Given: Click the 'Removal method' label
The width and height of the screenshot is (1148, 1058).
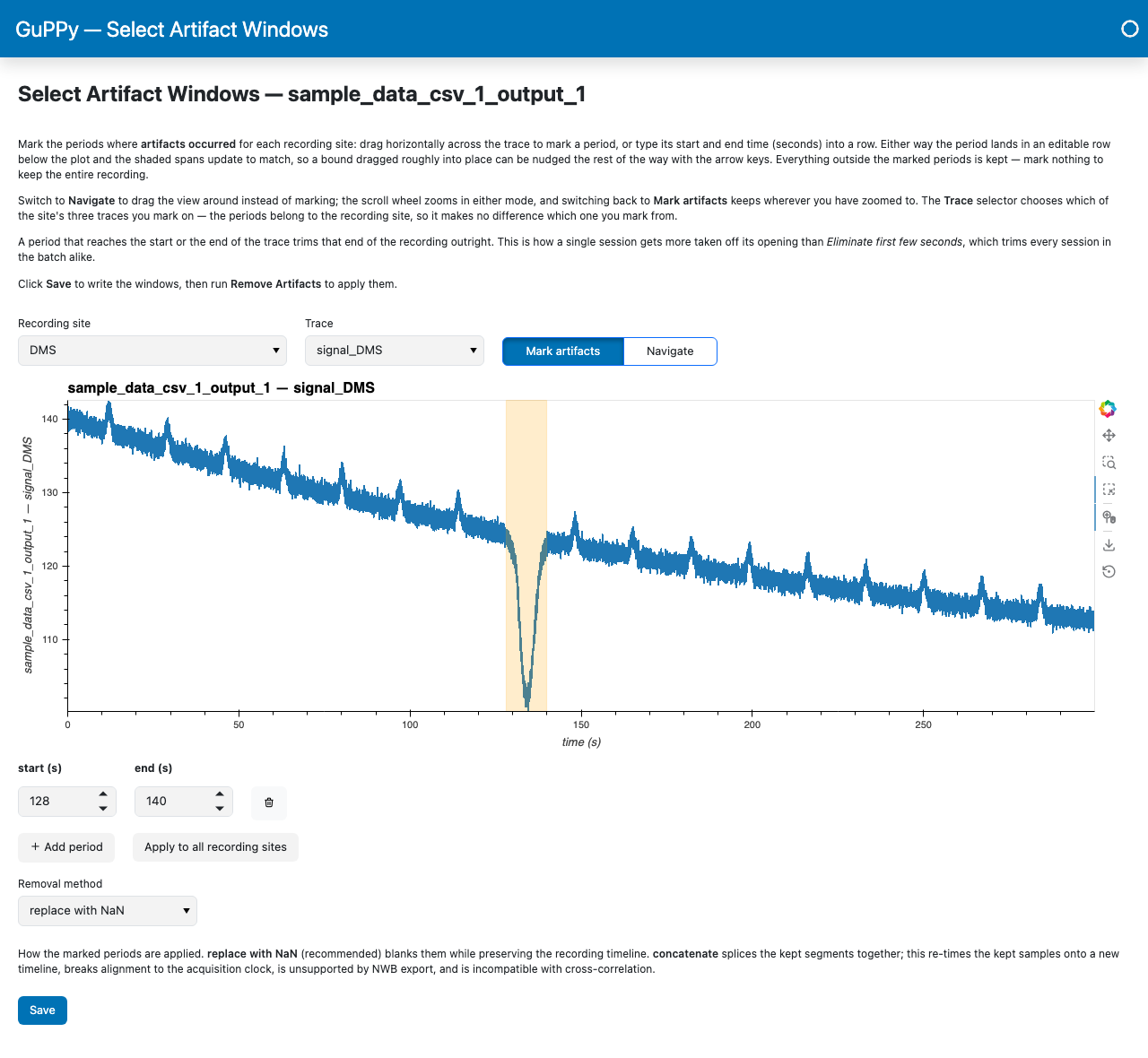Looking at the screenshot, I should point(60,884).
